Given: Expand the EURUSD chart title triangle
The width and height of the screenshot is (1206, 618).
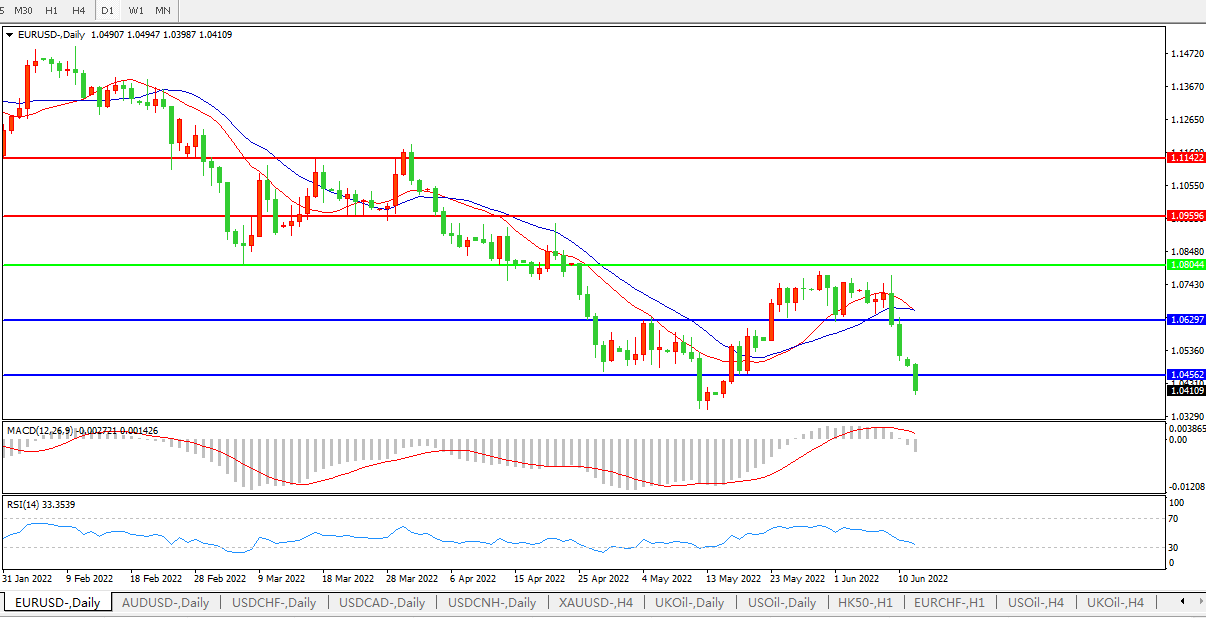Looking at the screenshot, I should coord(10,35).
